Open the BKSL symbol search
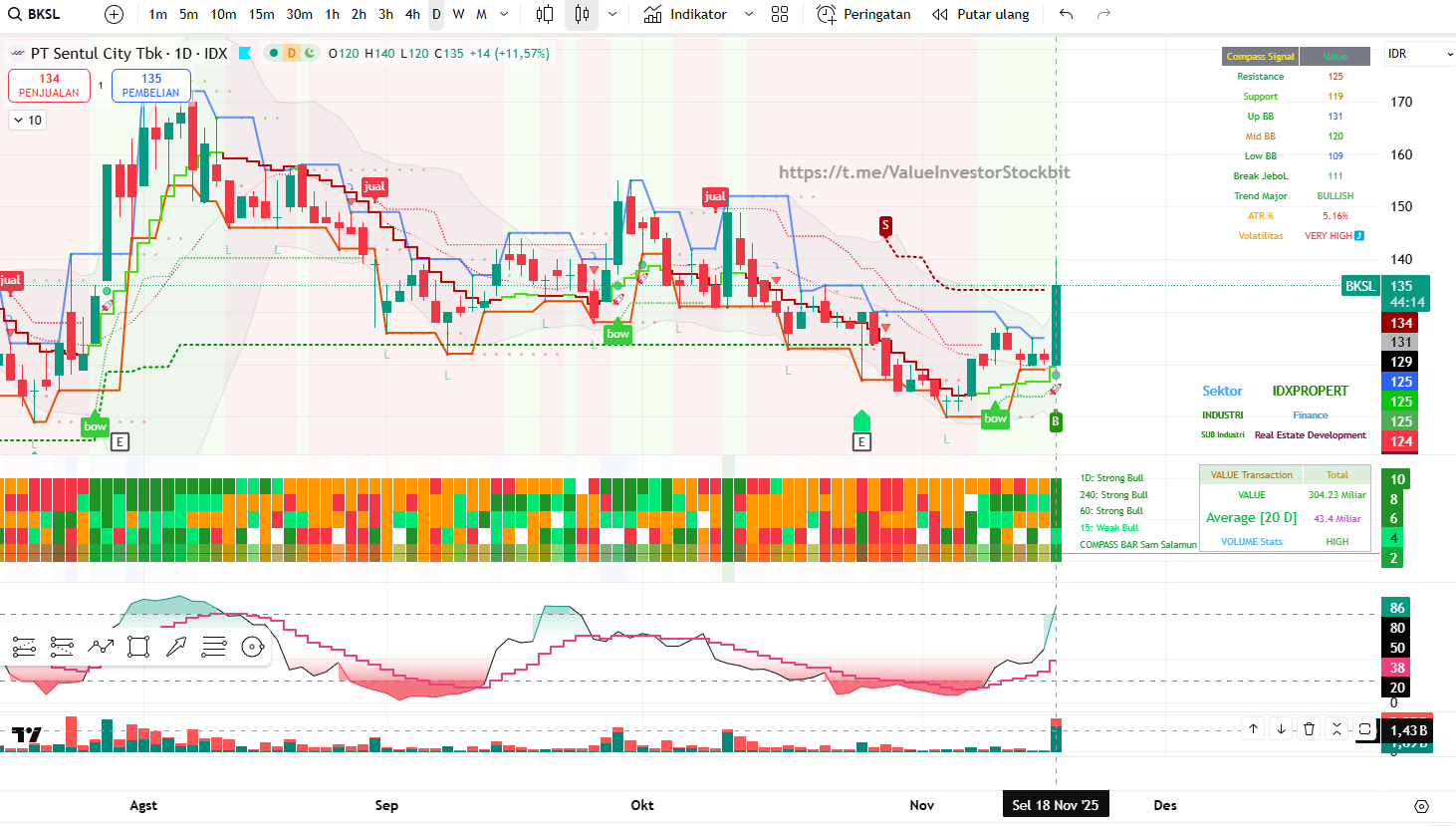 [x=36, y=14]
